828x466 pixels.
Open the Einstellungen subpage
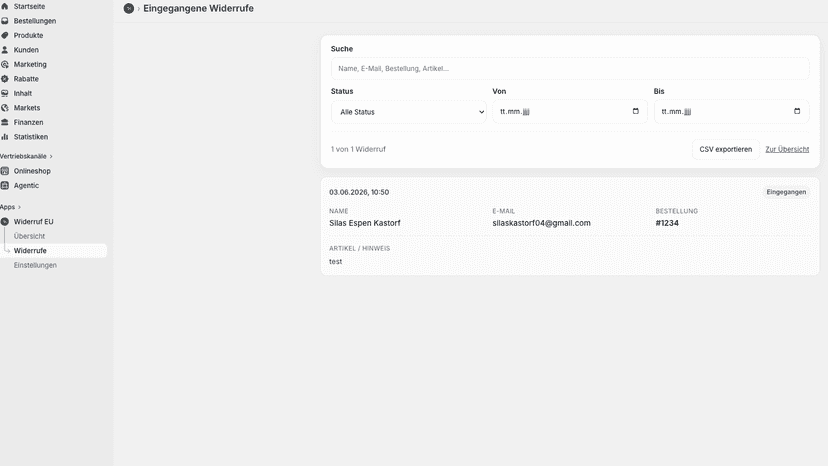35,265
